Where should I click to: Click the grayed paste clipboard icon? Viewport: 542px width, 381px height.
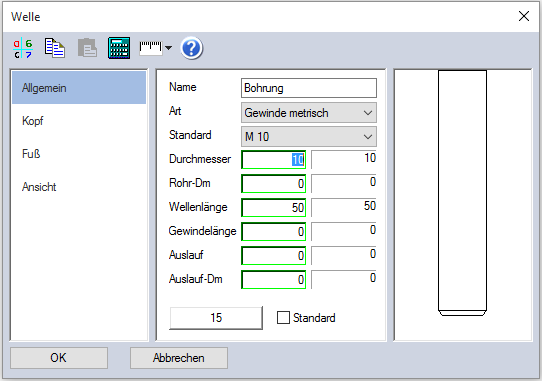tap(87, 48)
